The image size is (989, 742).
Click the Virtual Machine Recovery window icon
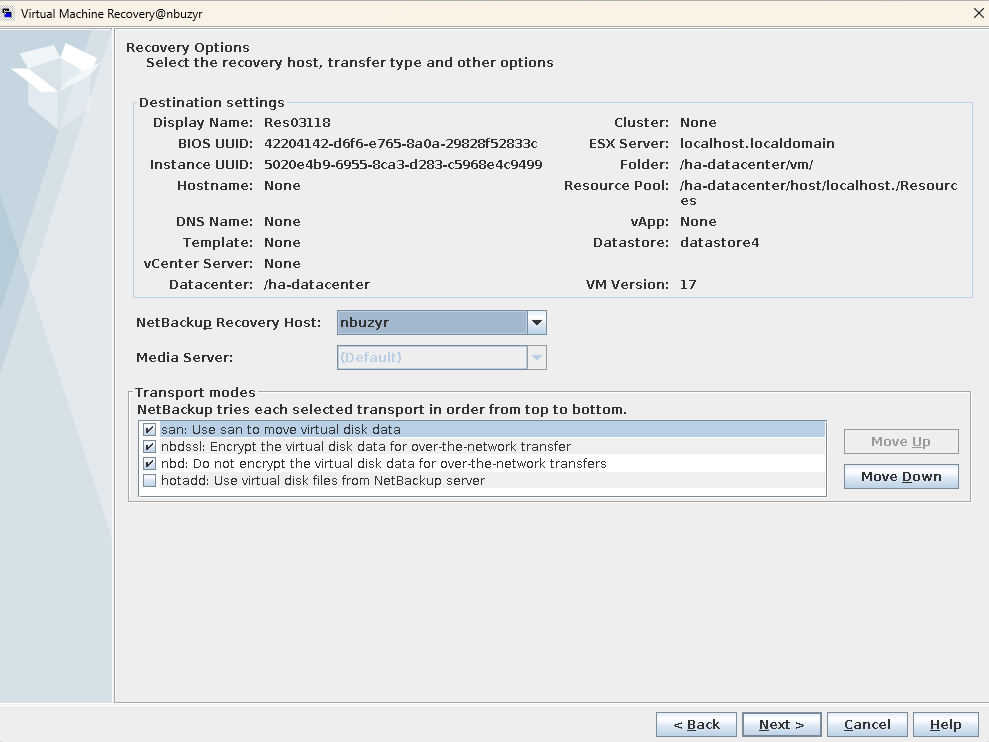coord(7,13)
